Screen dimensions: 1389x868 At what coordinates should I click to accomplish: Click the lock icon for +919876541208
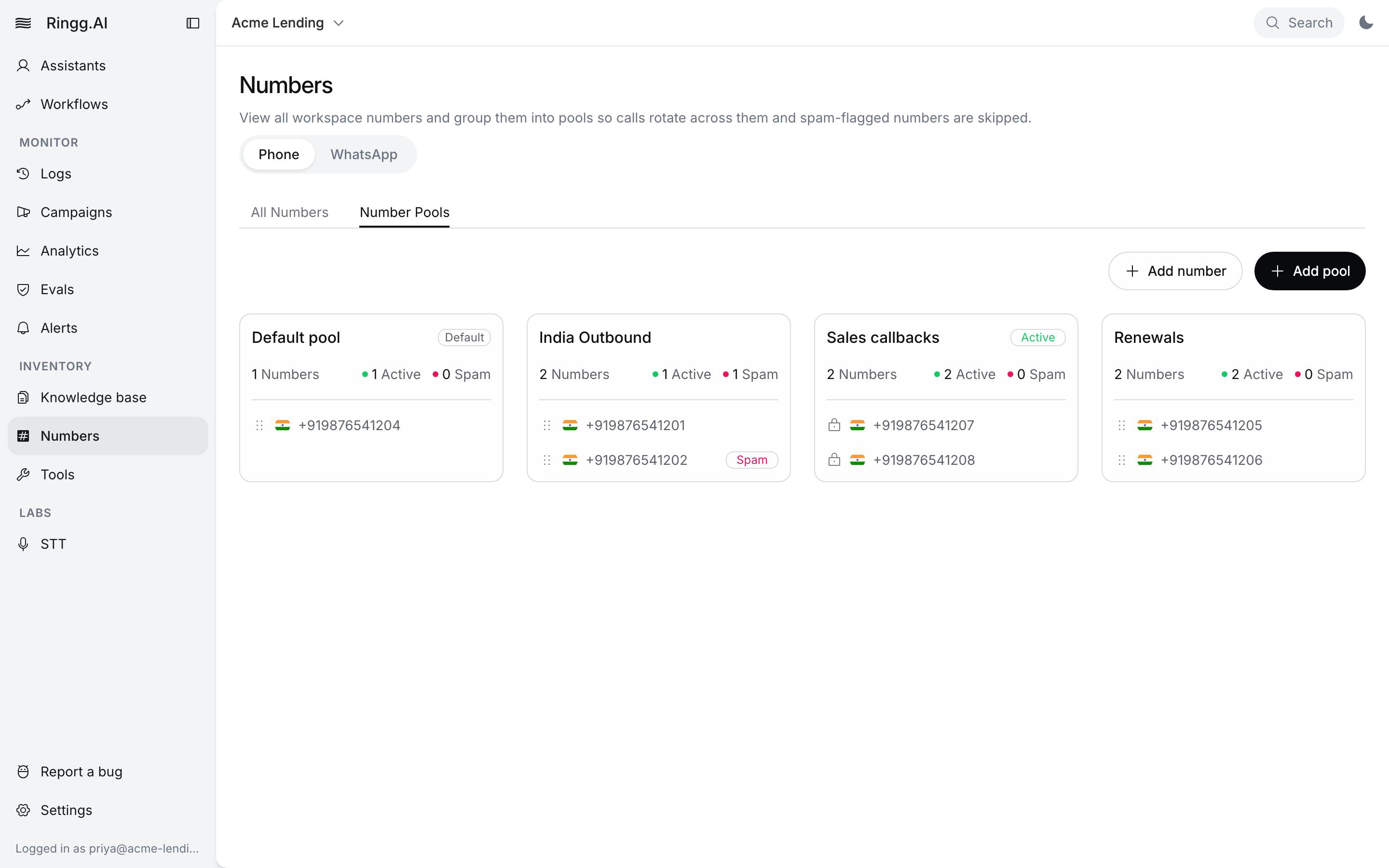pyautogui.click(x=834, y=460)
